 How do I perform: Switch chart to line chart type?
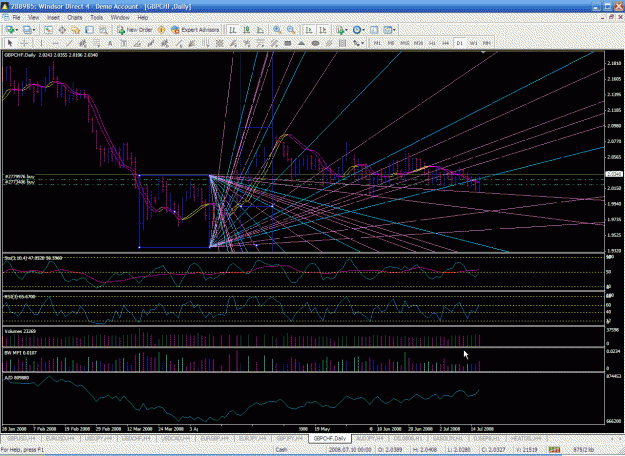(260, 30)
